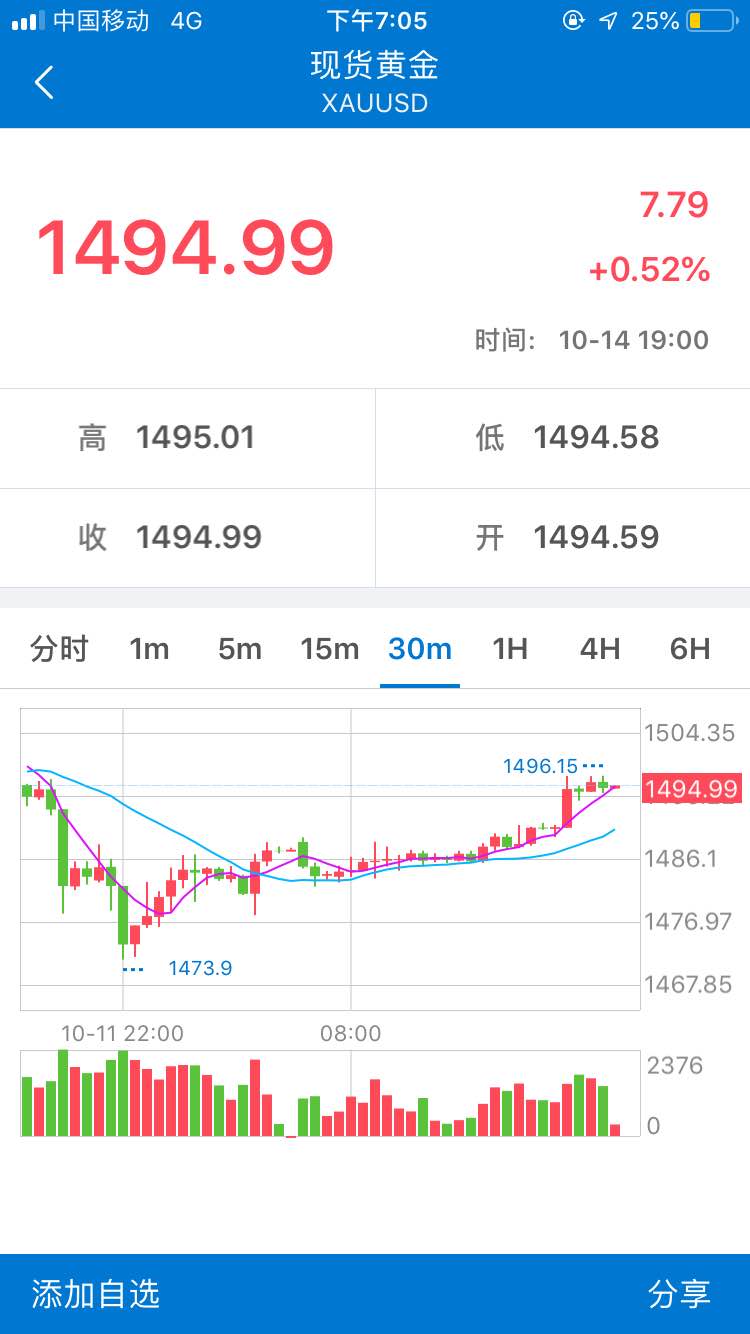Tap the signal strength bars icon

click(x=28, y=21)
